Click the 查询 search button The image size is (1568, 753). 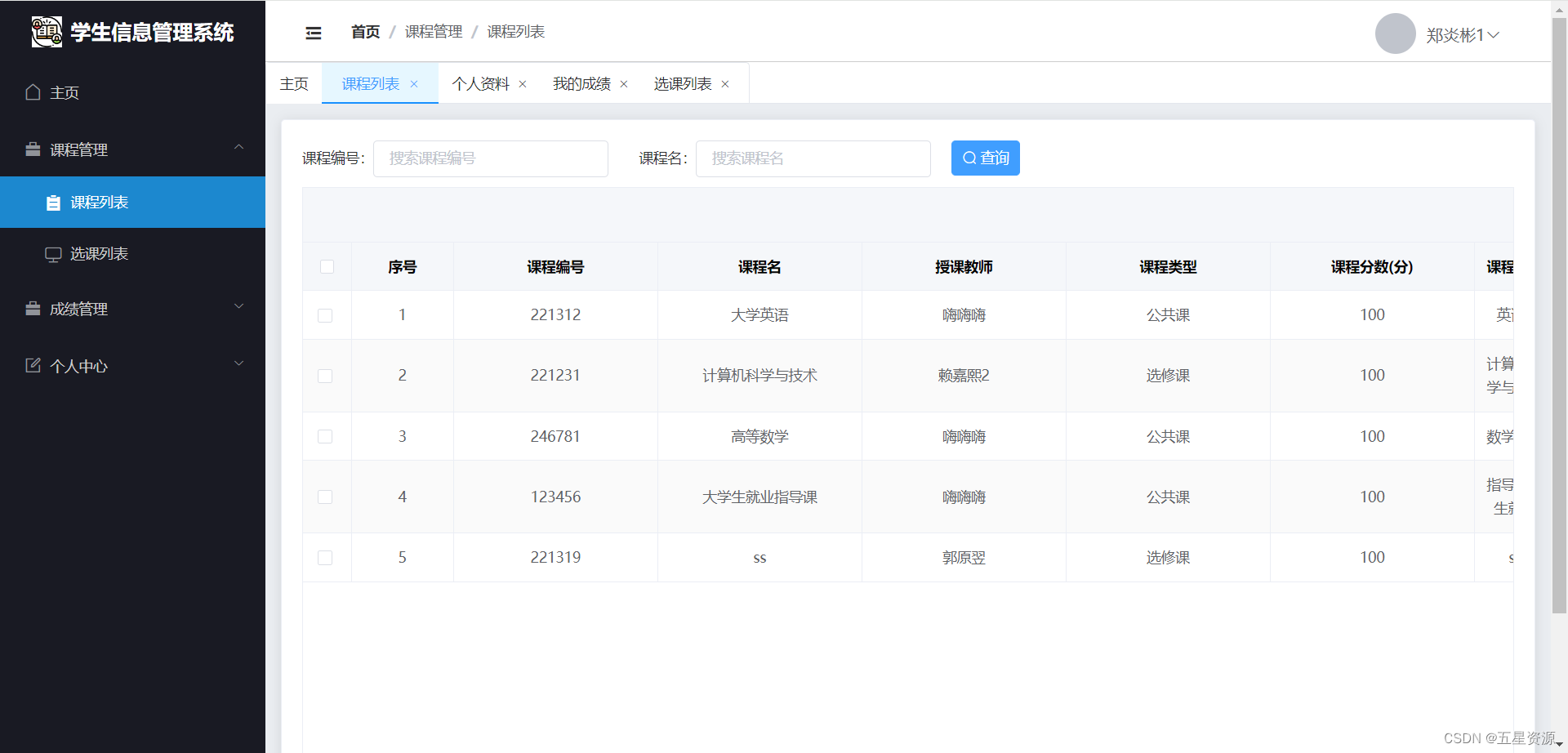click(x=986, y=158)
